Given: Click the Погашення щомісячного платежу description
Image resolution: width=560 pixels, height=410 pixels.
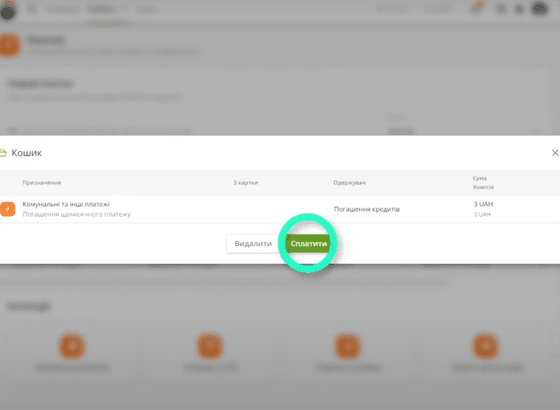Looking at the screenshot, I should (x=76, y=214).
